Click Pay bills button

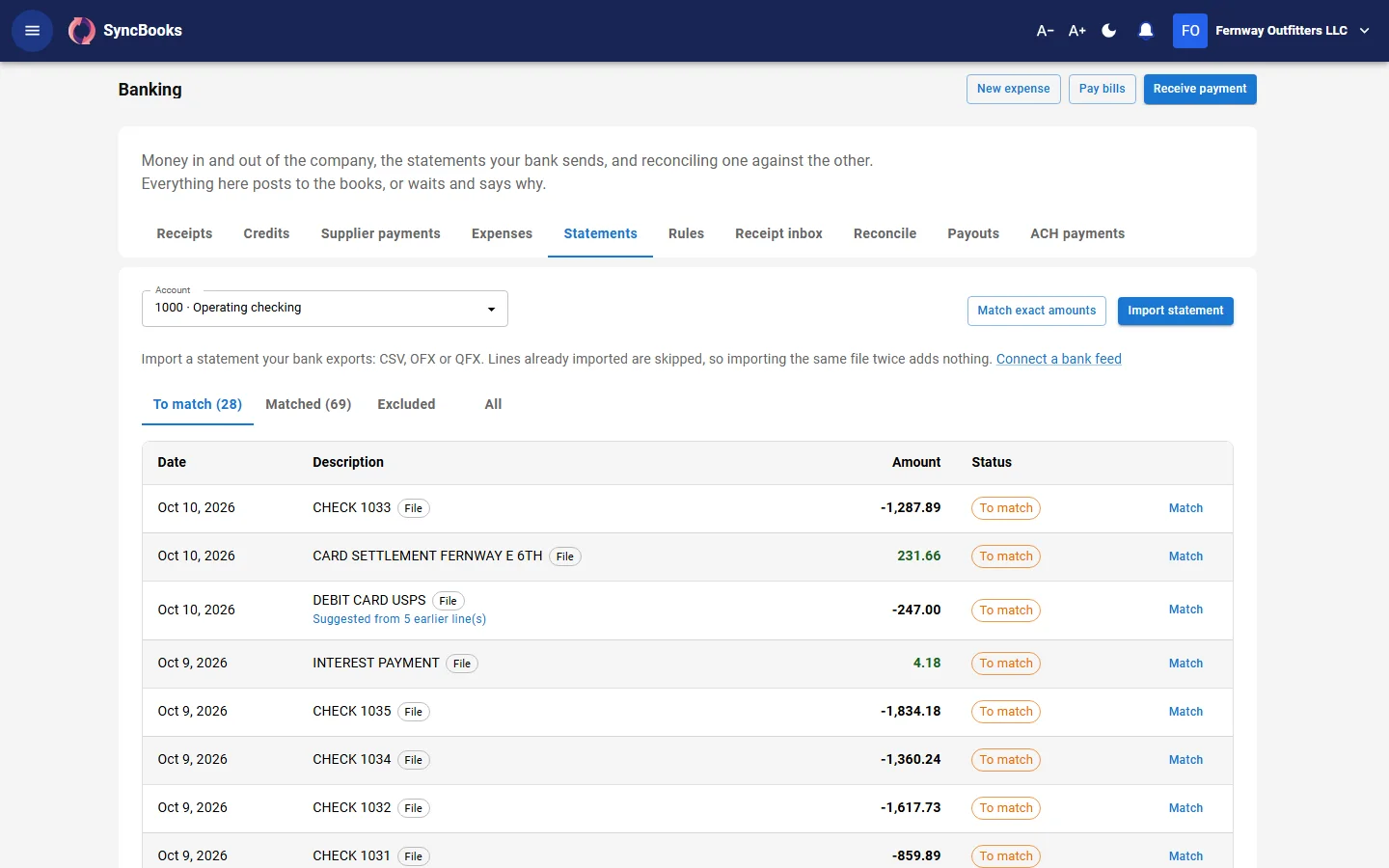pos(1102,89)
